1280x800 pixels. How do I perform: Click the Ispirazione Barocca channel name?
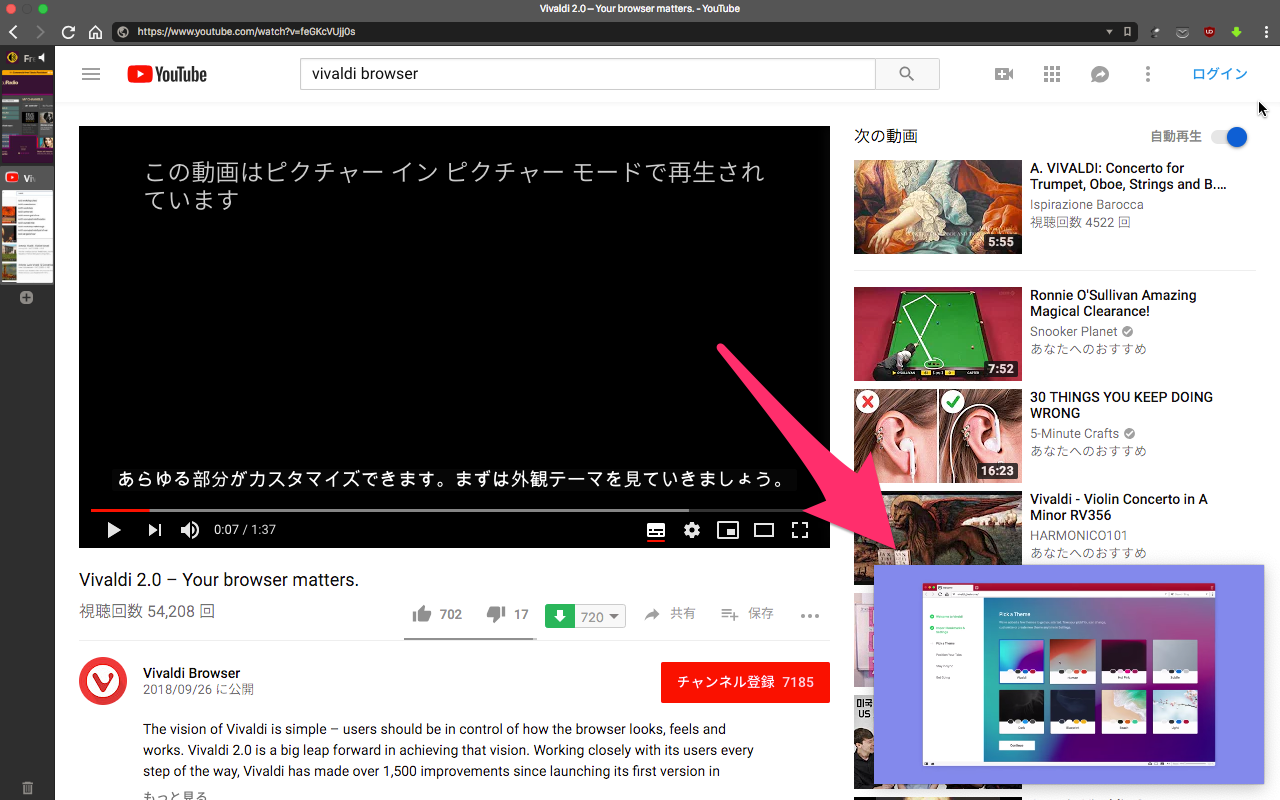point(1087,204)
